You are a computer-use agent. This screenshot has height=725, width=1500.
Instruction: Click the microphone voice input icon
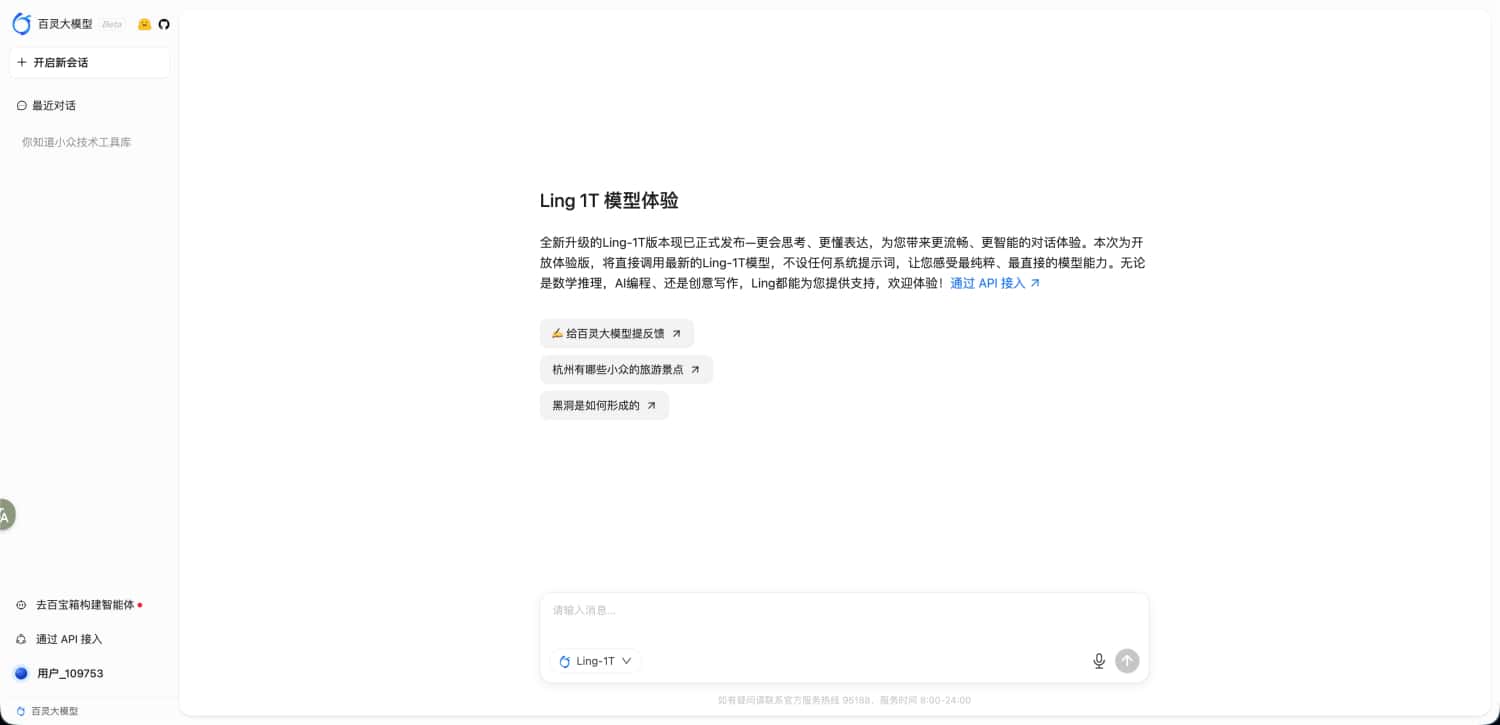[x=1099, y=661]
